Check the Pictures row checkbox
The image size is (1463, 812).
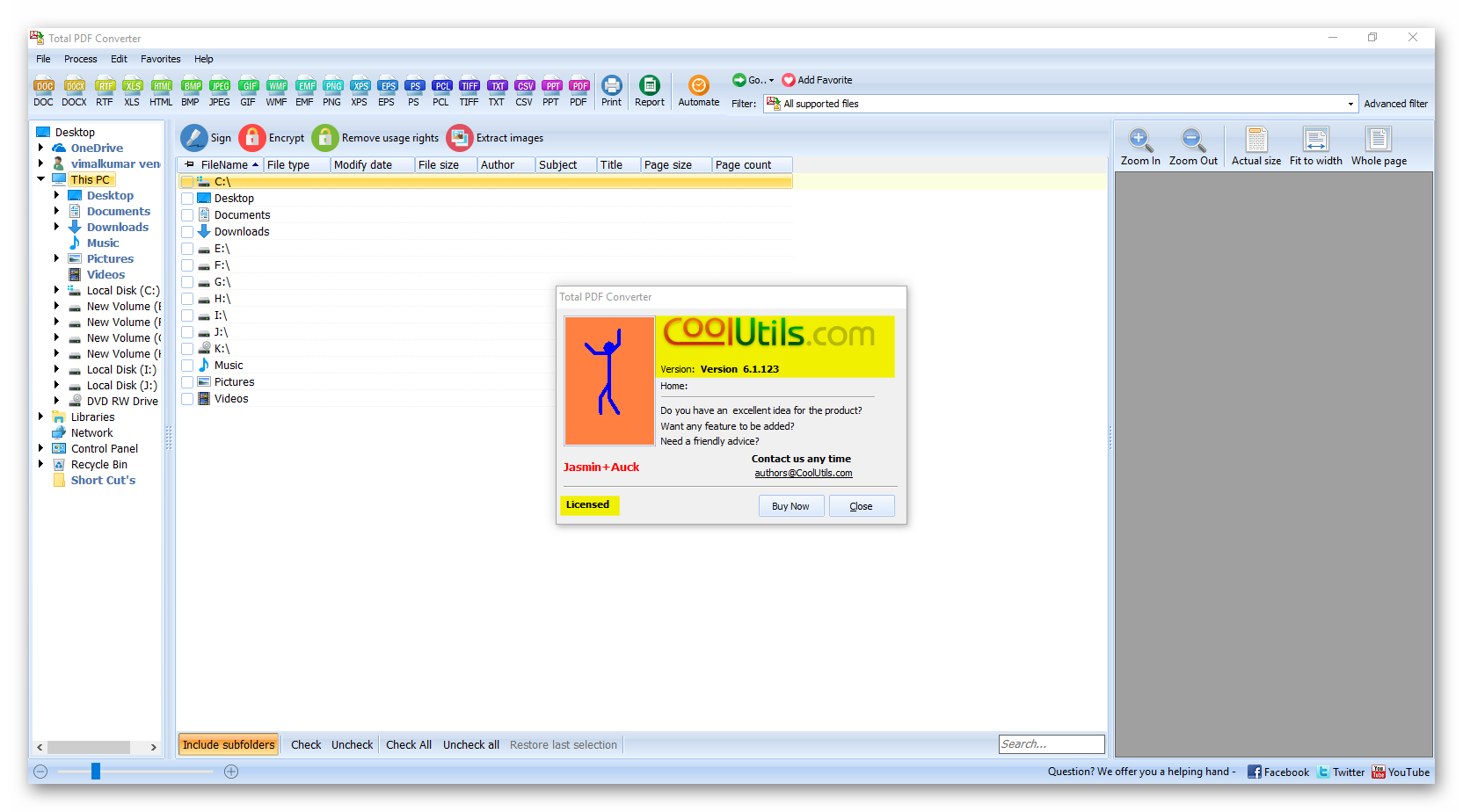pos(187,382)
